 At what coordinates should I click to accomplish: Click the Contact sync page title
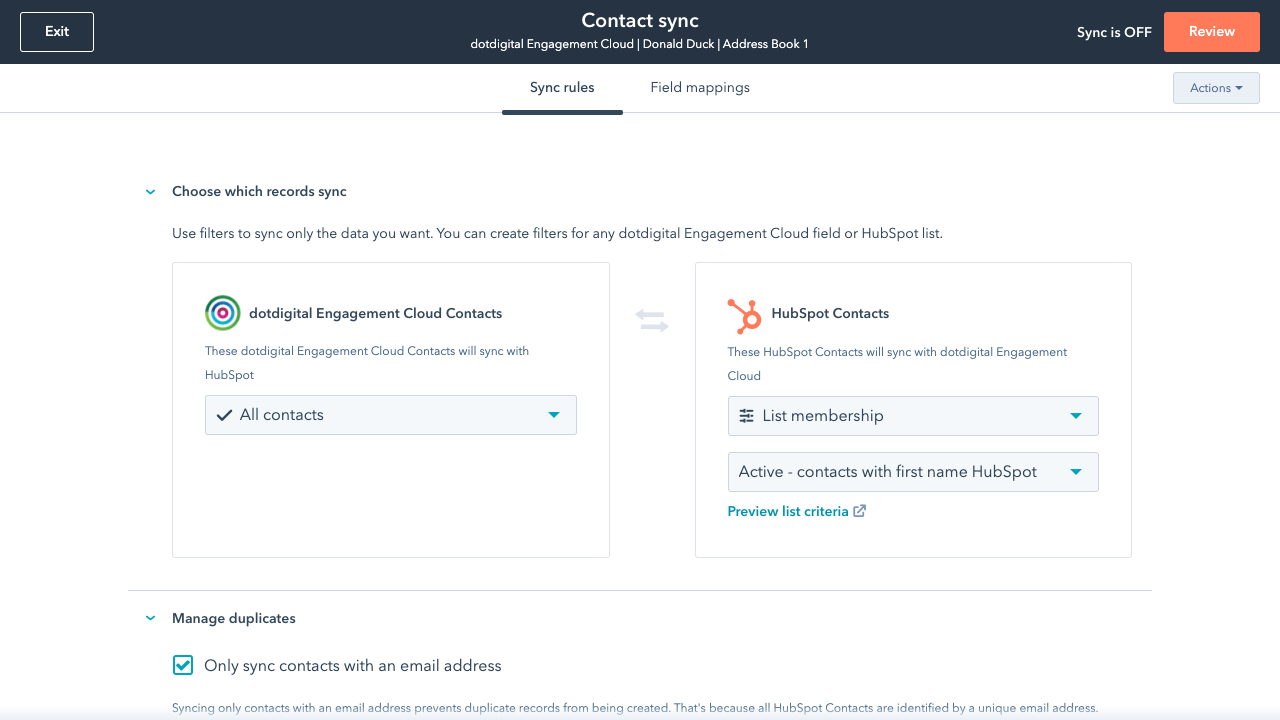[x=640, y=21]
